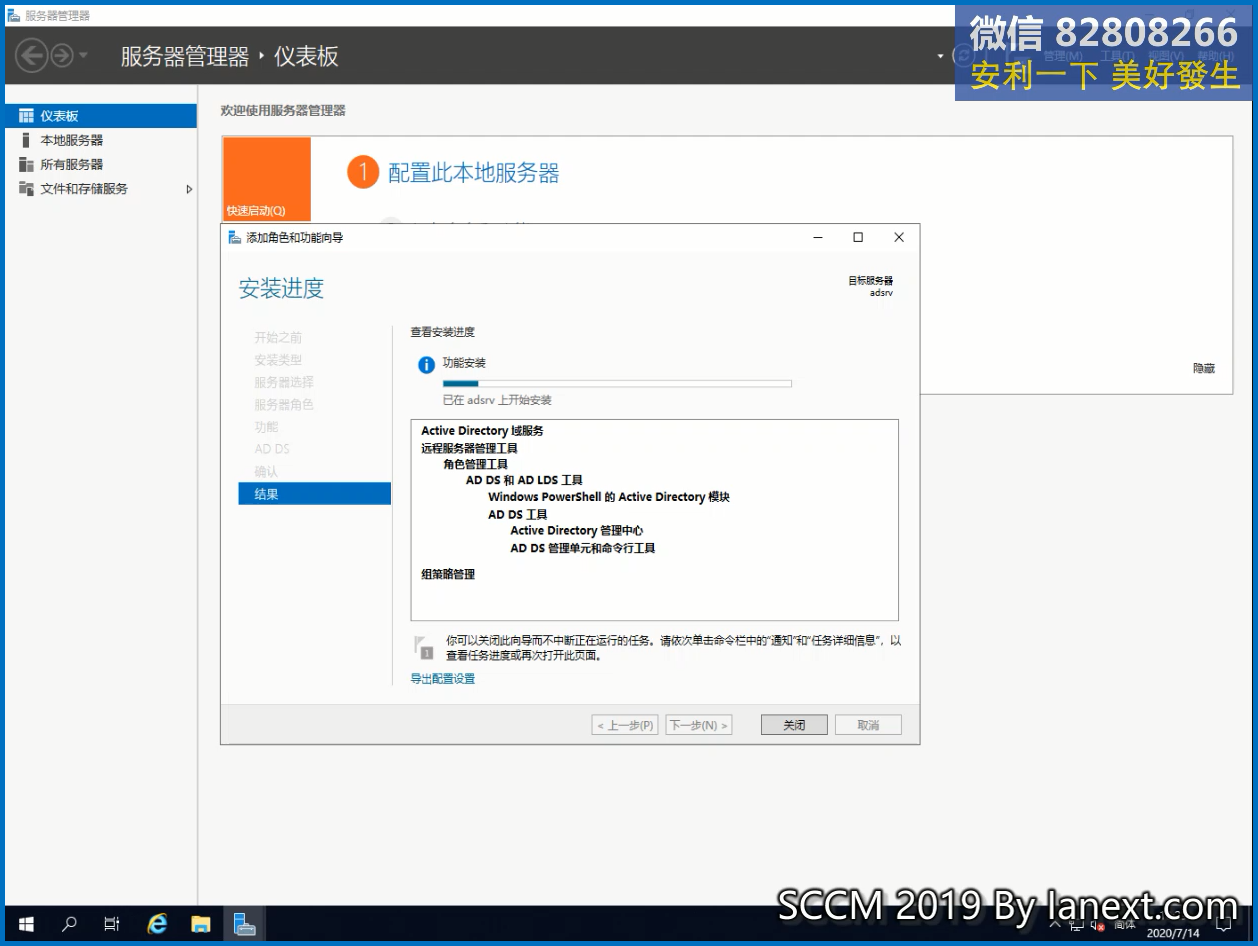Select 所有服务器 in the left sidebar
1258x946 pixels.
tap(101, 164)
